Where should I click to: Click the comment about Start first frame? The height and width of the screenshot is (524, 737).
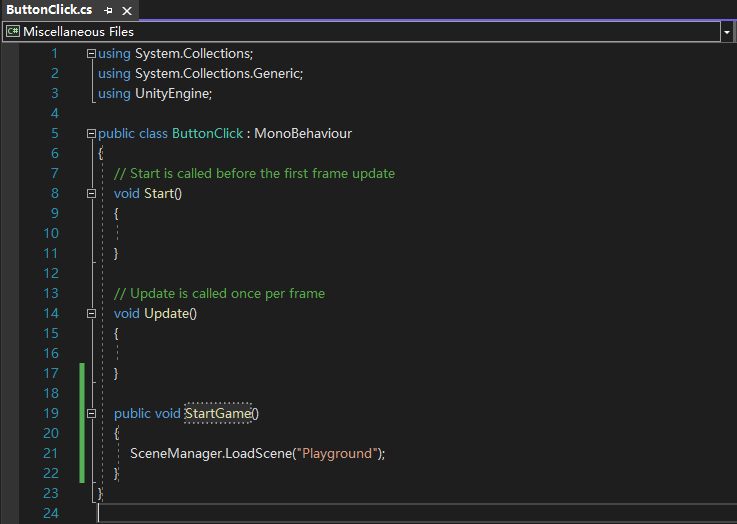[x=254, y=173]
